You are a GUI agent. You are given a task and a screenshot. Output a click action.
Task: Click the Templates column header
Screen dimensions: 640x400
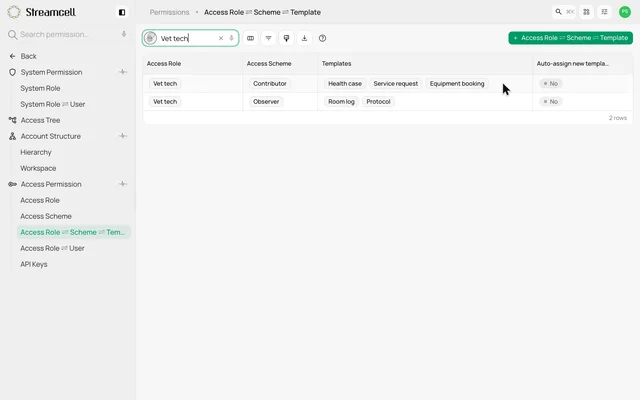tap(336, 63)
